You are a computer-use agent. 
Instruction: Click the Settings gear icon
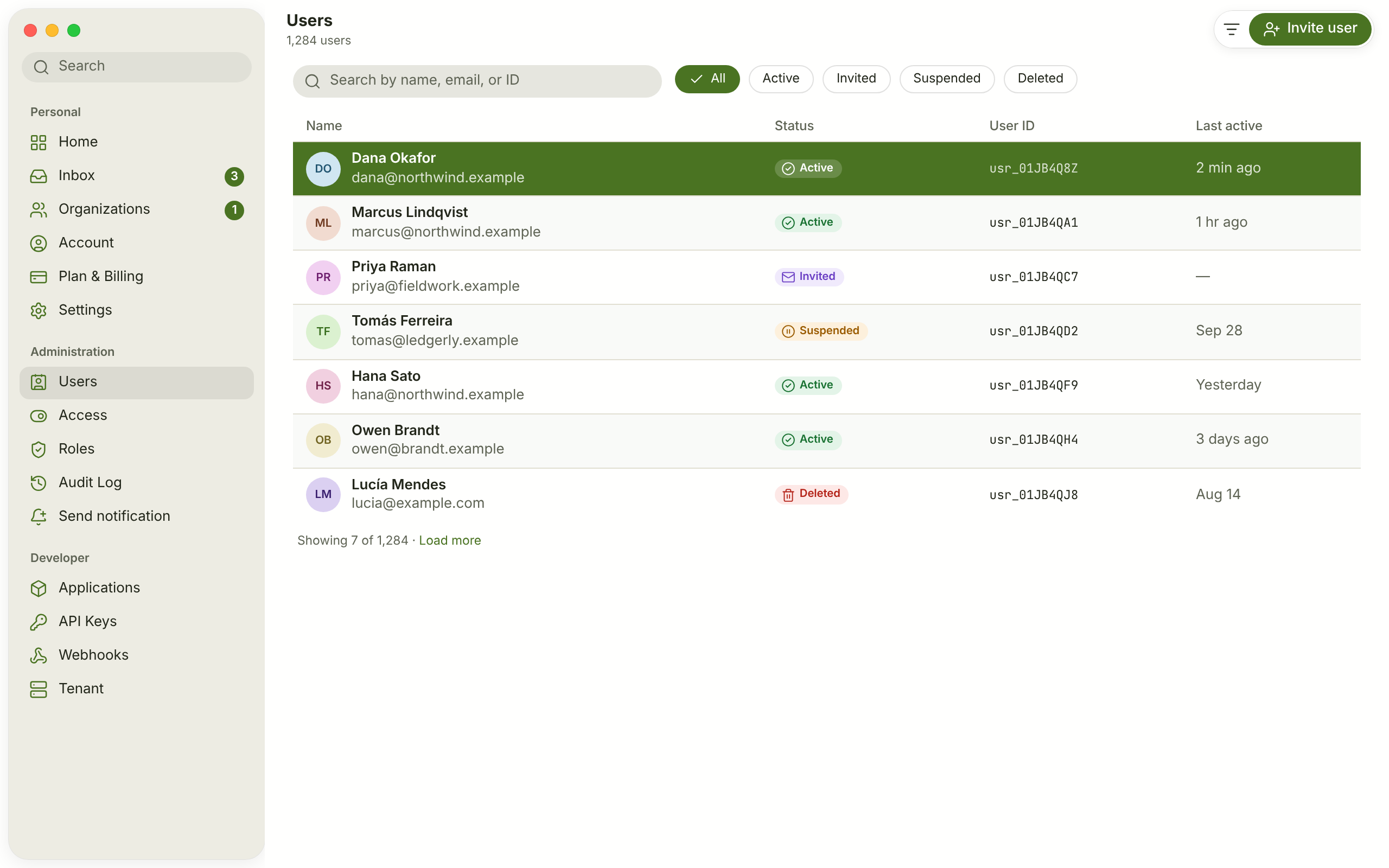(39, 310)
